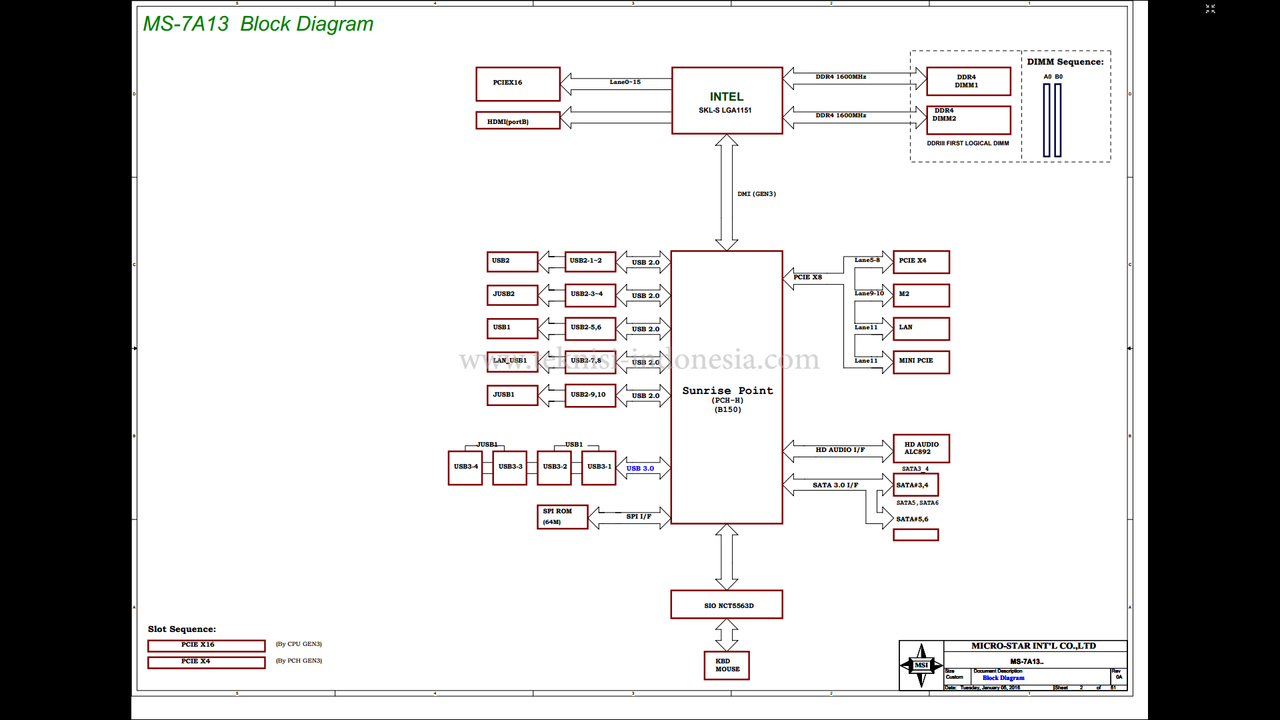Click the USB2-1~2 port block

coord(590,262)
